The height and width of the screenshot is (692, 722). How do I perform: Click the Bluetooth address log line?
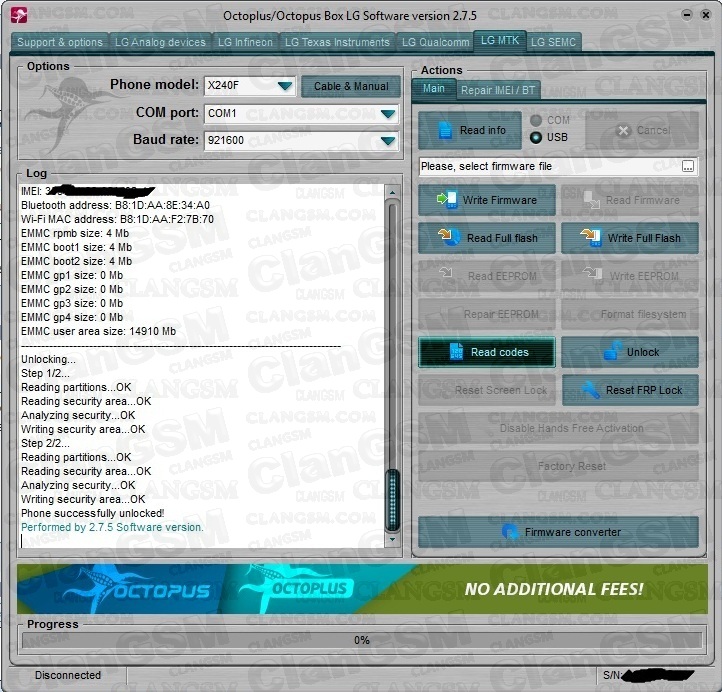(115, 205)
